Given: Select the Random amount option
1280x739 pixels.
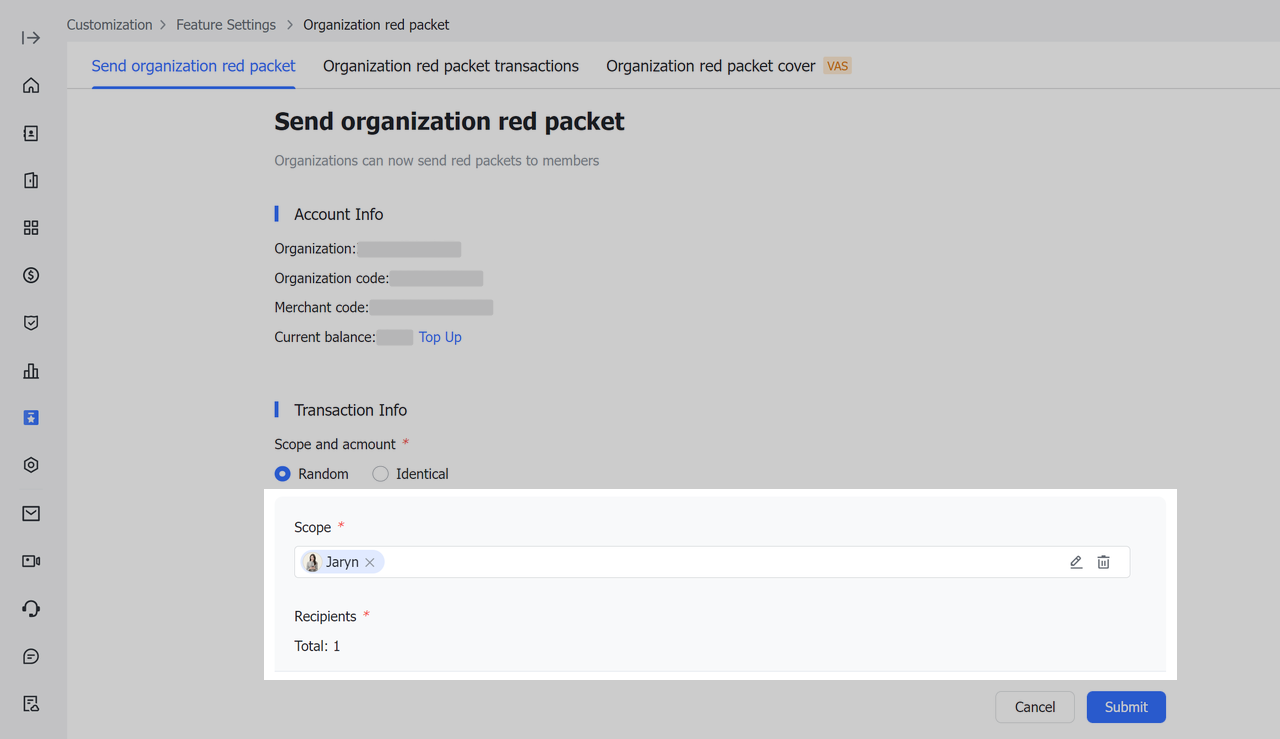Looking at the screenshot, I should [281, 473].
